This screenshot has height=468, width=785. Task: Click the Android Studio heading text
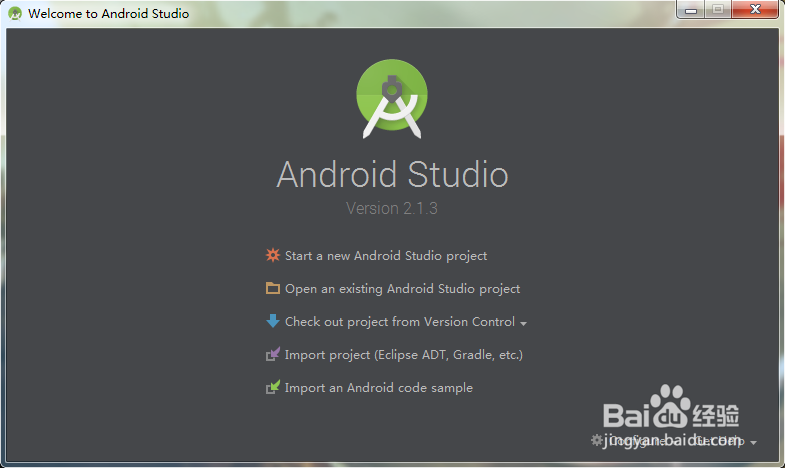[392, 175]
